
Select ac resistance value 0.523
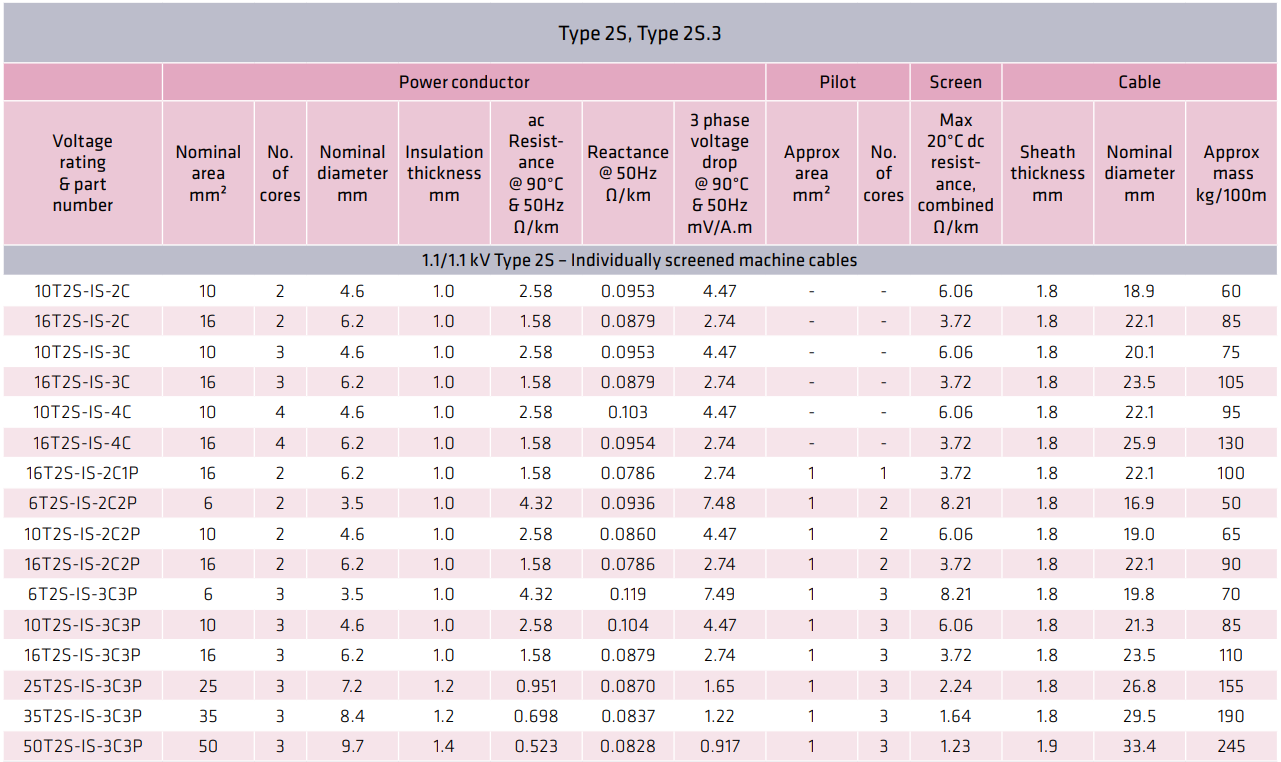536,746
